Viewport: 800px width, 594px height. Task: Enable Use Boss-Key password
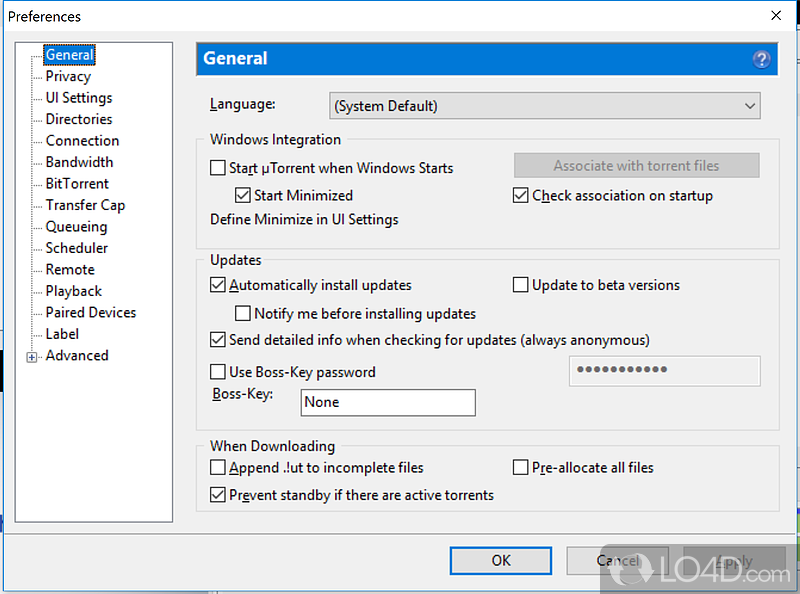pyautogui.click(x=218, y=372)
